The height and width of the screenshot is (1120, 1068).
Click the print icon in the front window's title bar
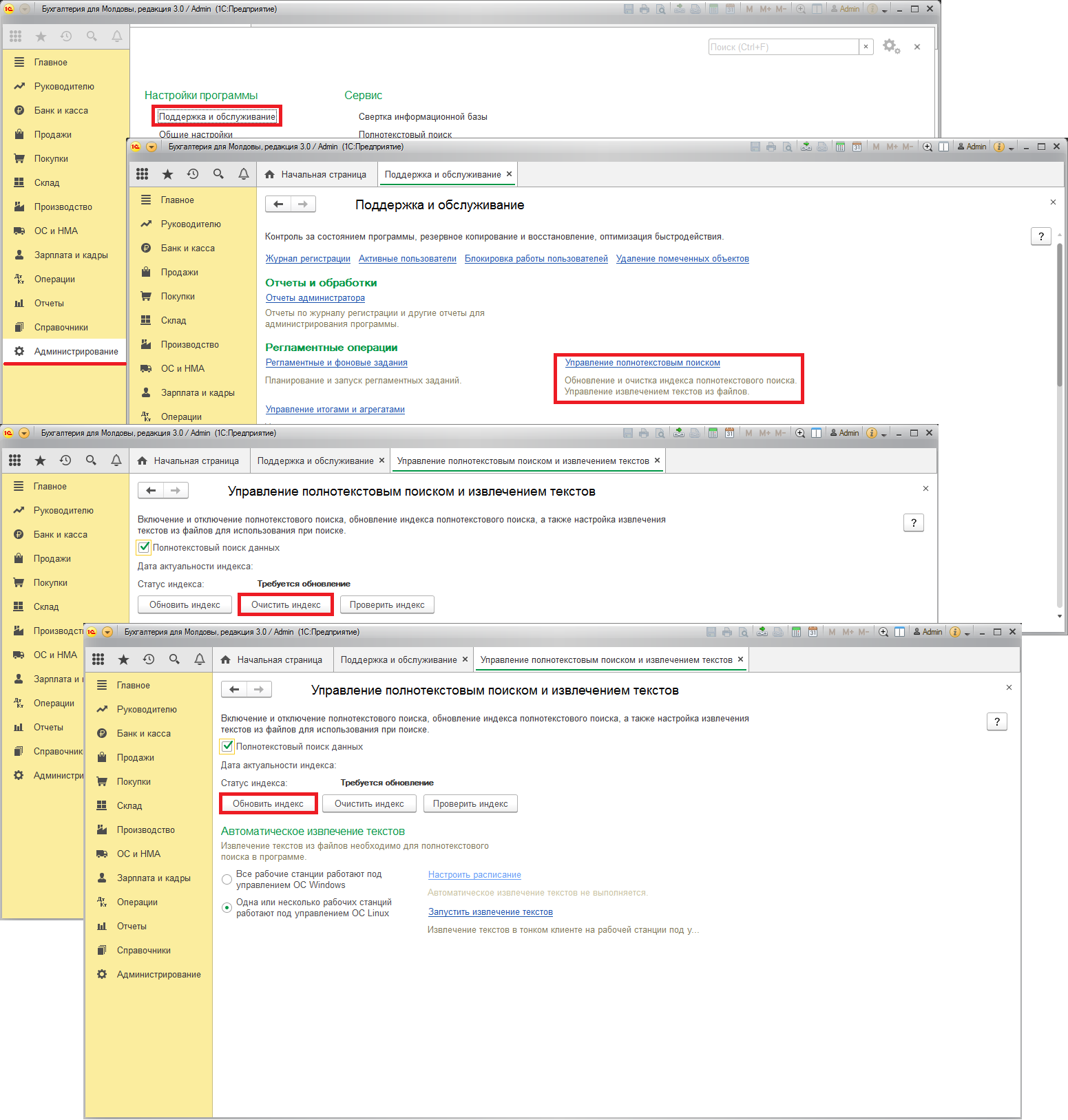click(x=727, y=632)
